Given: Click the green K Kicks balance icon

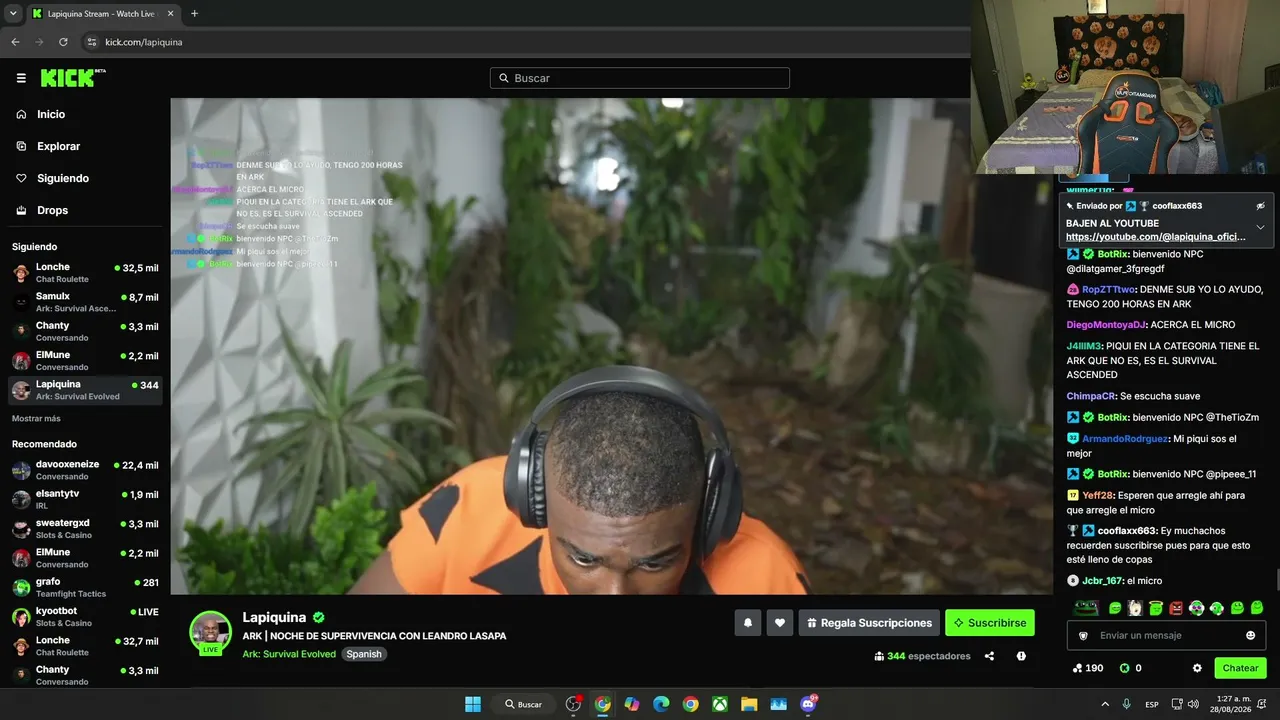Looking at the screenshot, I should point(1124,668).
